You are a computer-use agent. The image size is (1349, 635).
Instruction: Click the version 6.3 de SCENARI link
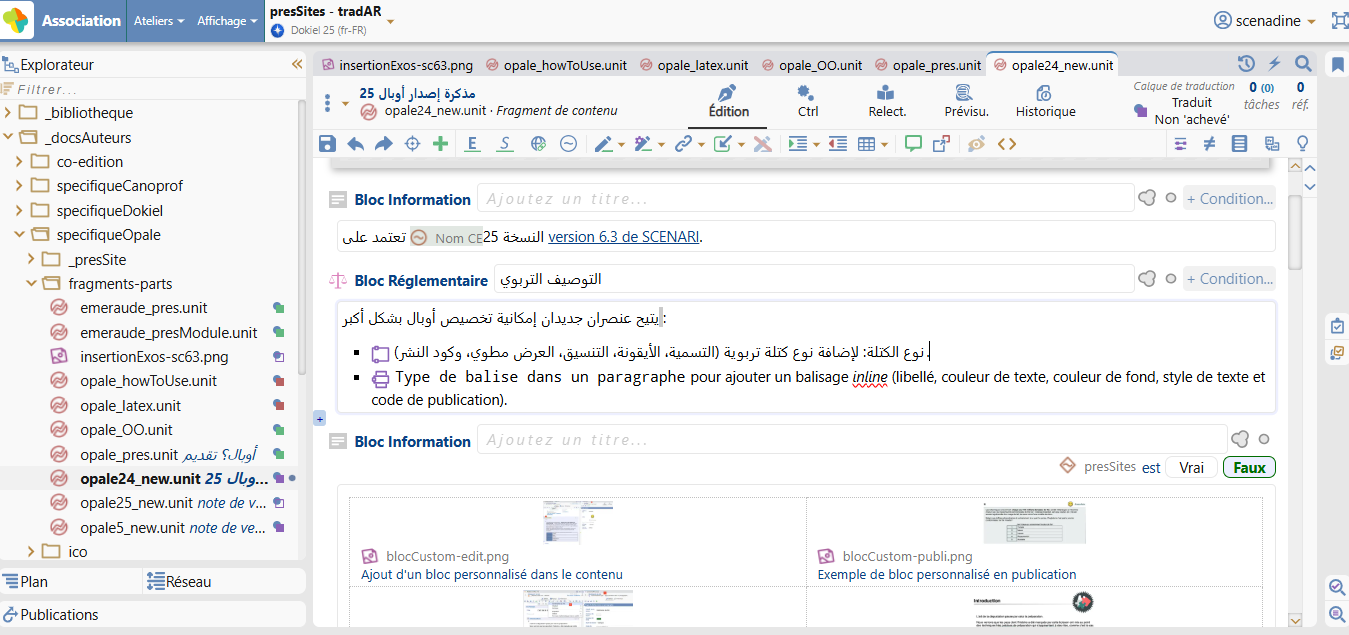[624, 237]
